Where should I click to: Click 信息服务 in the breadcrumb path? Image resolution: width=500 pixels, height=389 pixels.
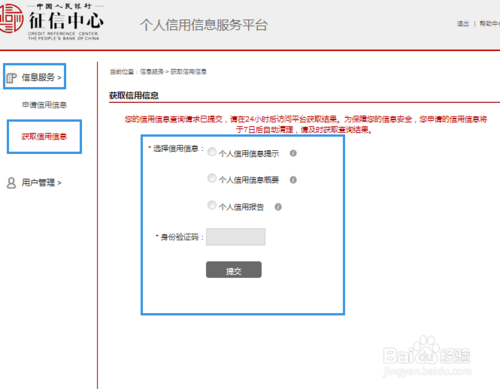[x=152, y=72]
